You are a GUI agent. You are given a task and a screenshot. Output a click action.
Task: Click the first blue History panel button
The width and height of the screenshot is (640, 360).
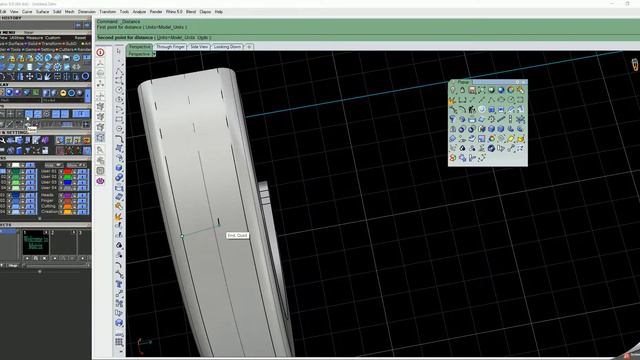click(78, 25)
